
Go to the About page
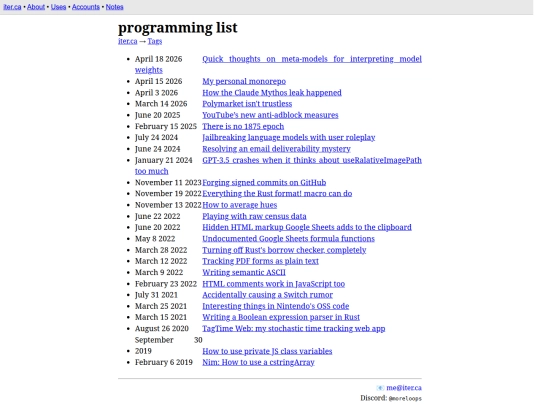click(x=36, y=7)
